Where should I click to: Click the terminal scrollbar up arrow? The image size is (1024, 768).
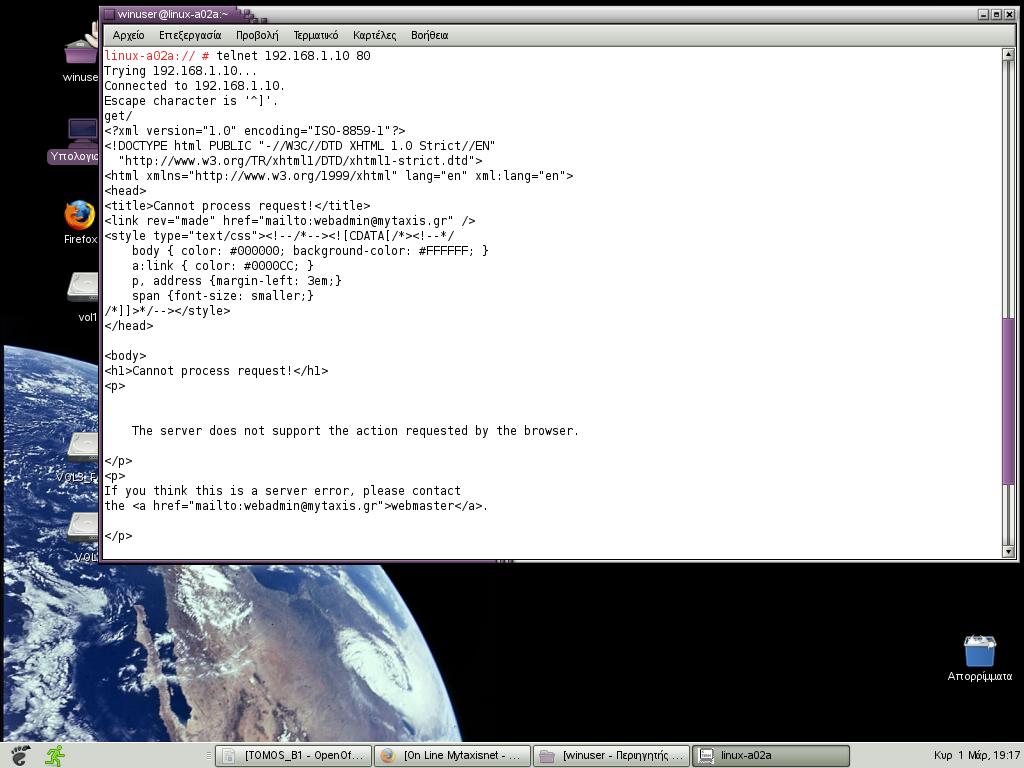(x=1008, y=54)
